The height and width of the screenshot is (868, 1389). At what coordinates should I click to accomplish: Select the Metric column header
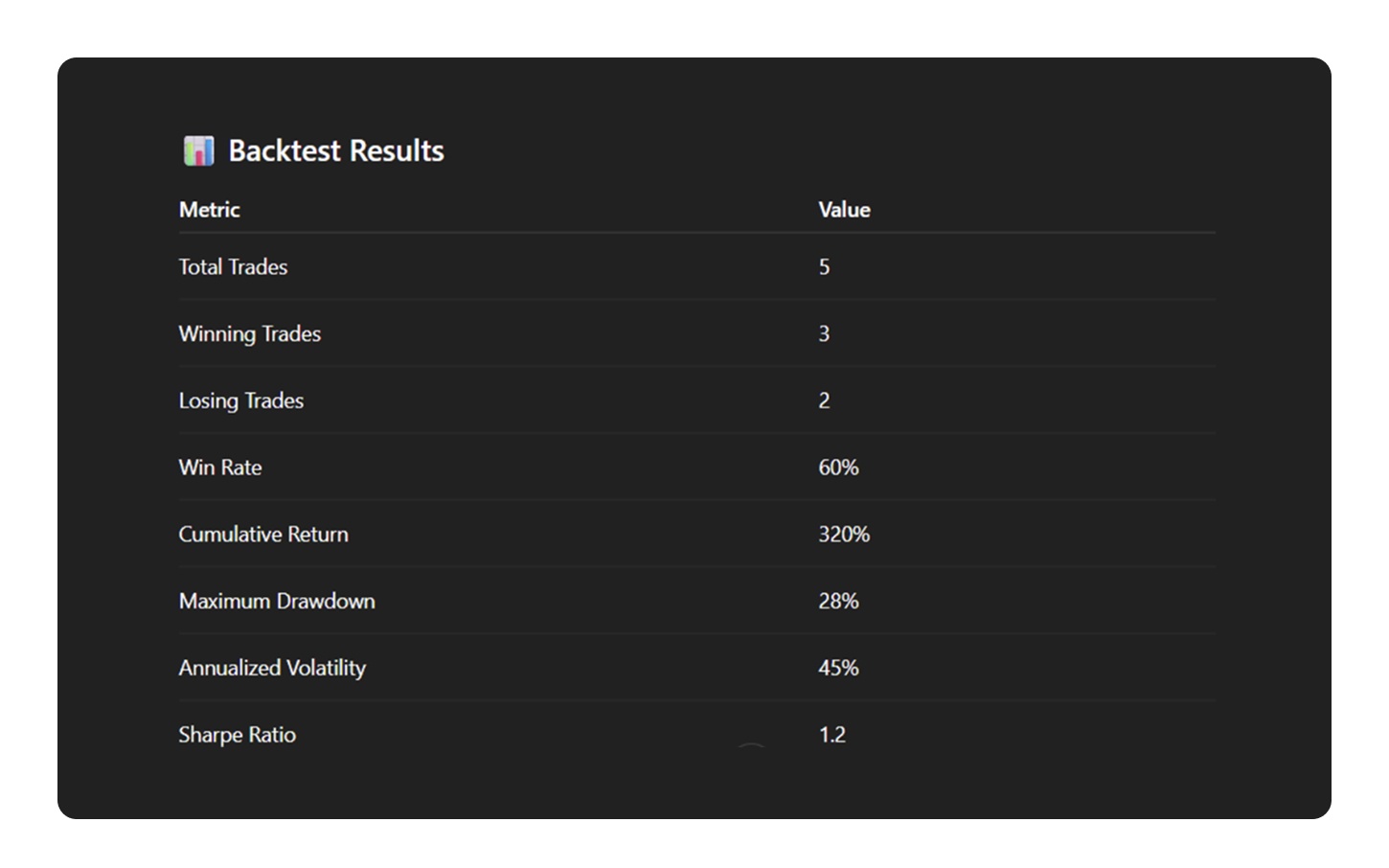pos(210,210)
